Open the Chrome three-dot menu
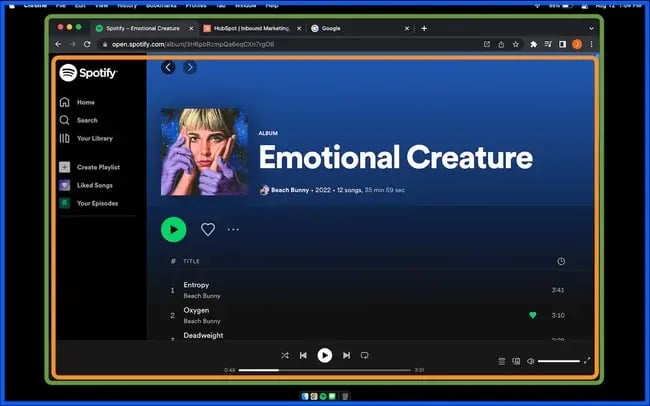The width and height of the screenshot is (650, 406). [591, 44]
